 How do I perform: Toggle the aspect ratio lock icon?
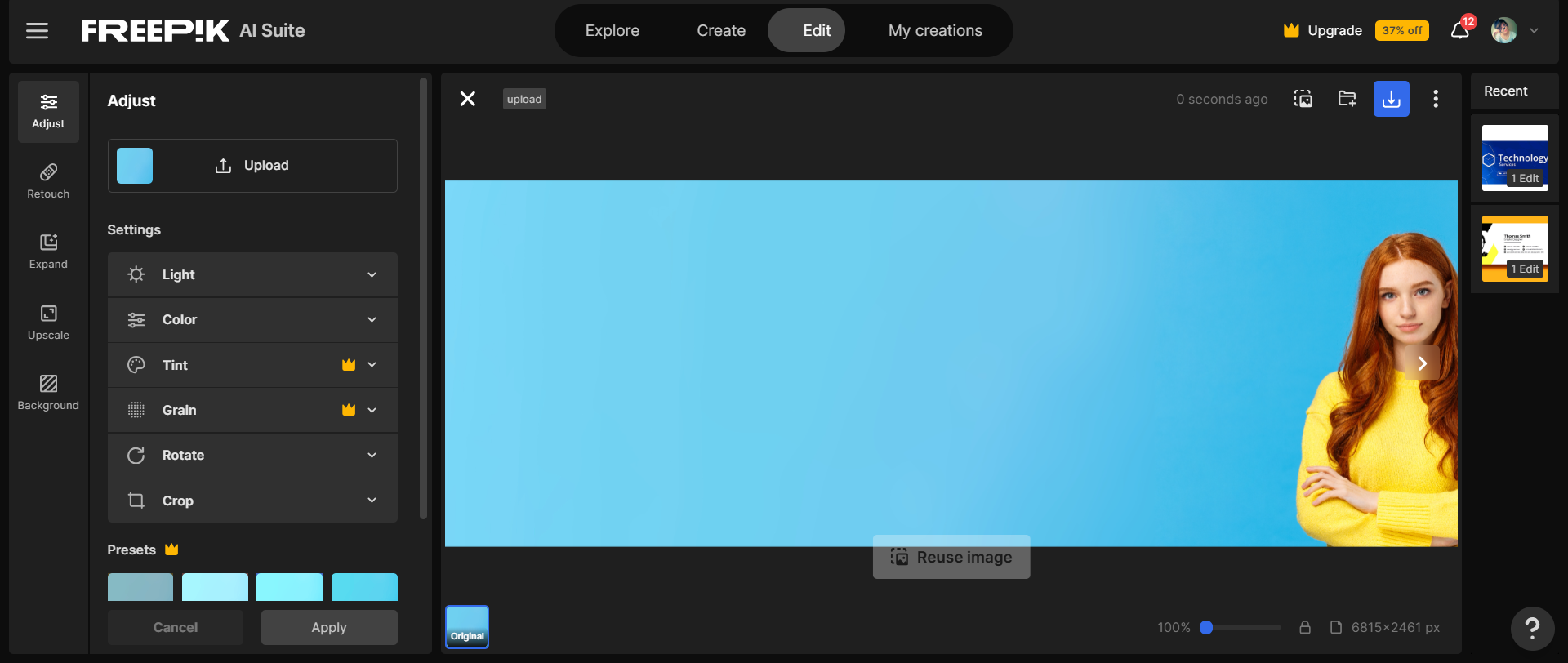(1305, 627)
